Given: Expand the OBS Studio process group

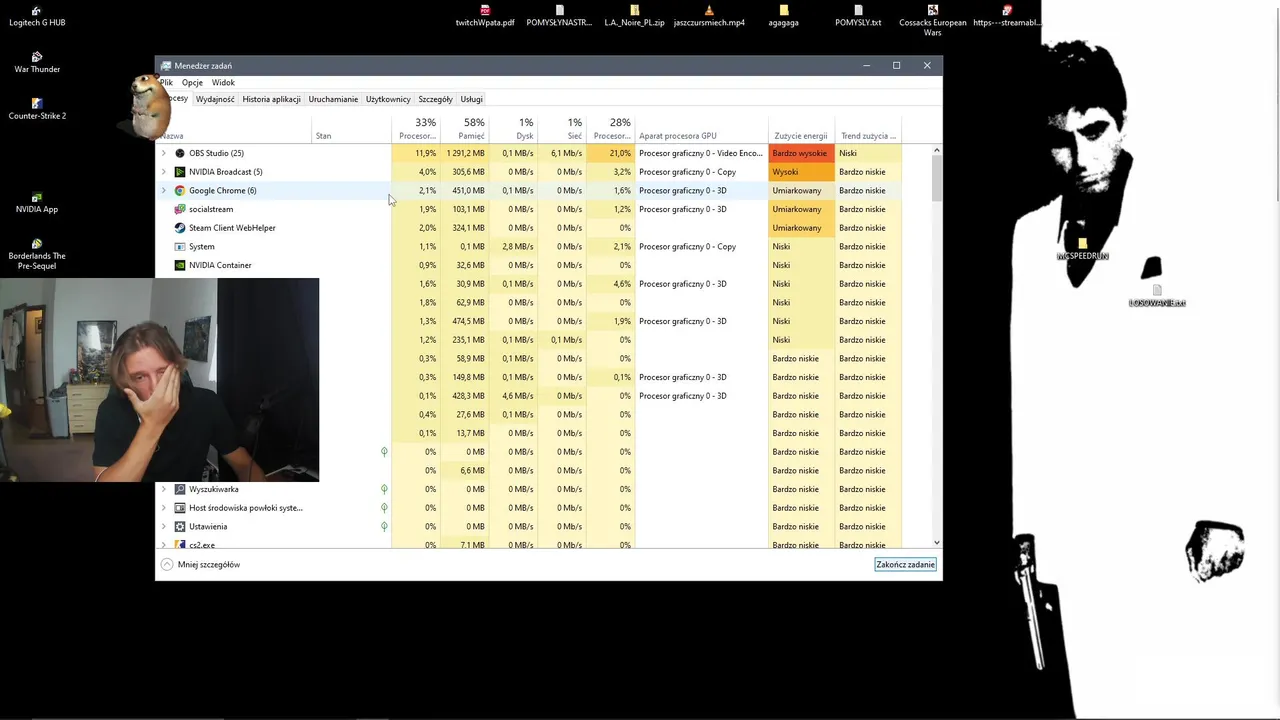Looking at the screenshot, I should pyautogui.click(x=164, y=153).
